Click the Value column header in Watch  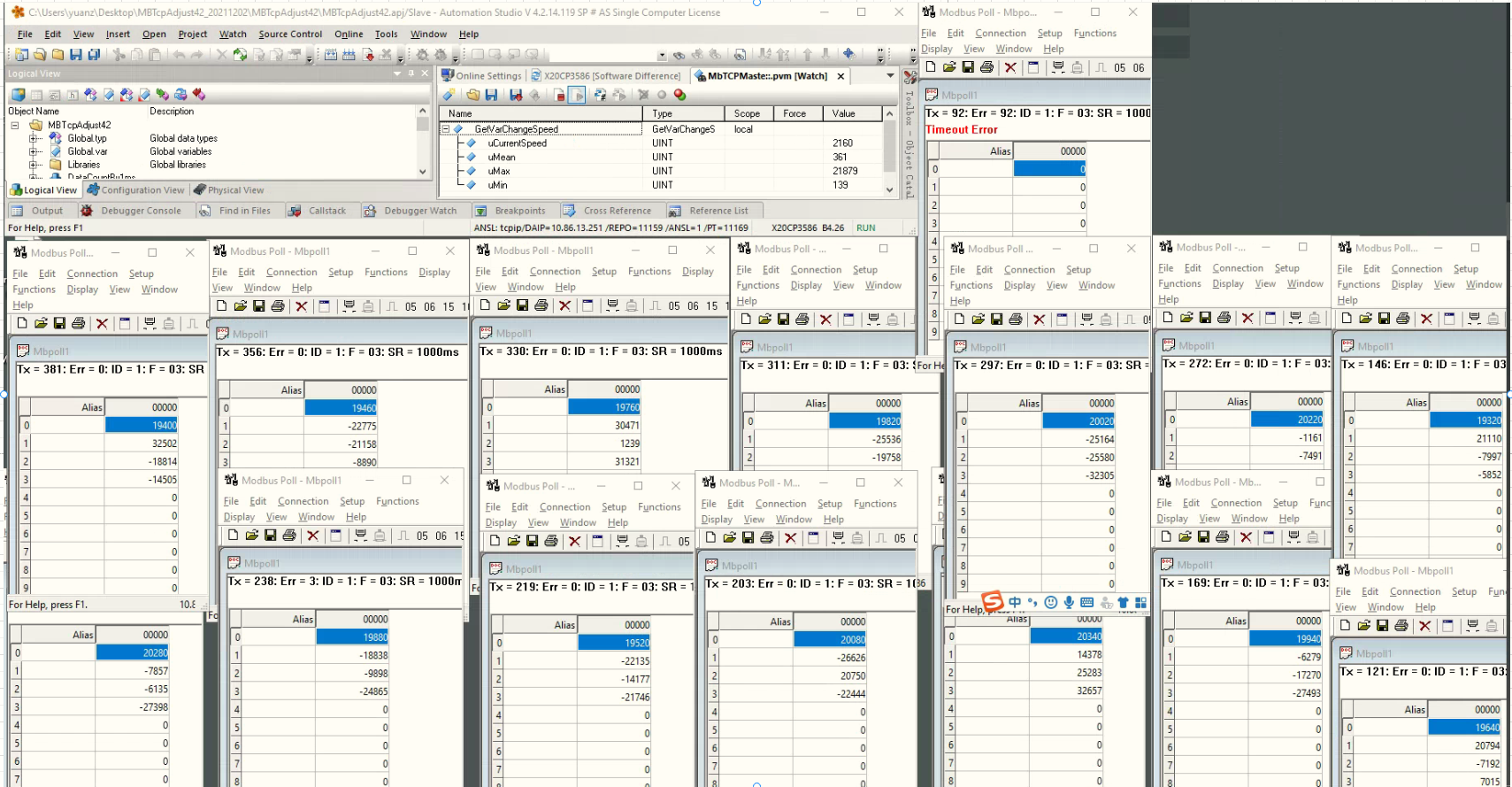852,113
